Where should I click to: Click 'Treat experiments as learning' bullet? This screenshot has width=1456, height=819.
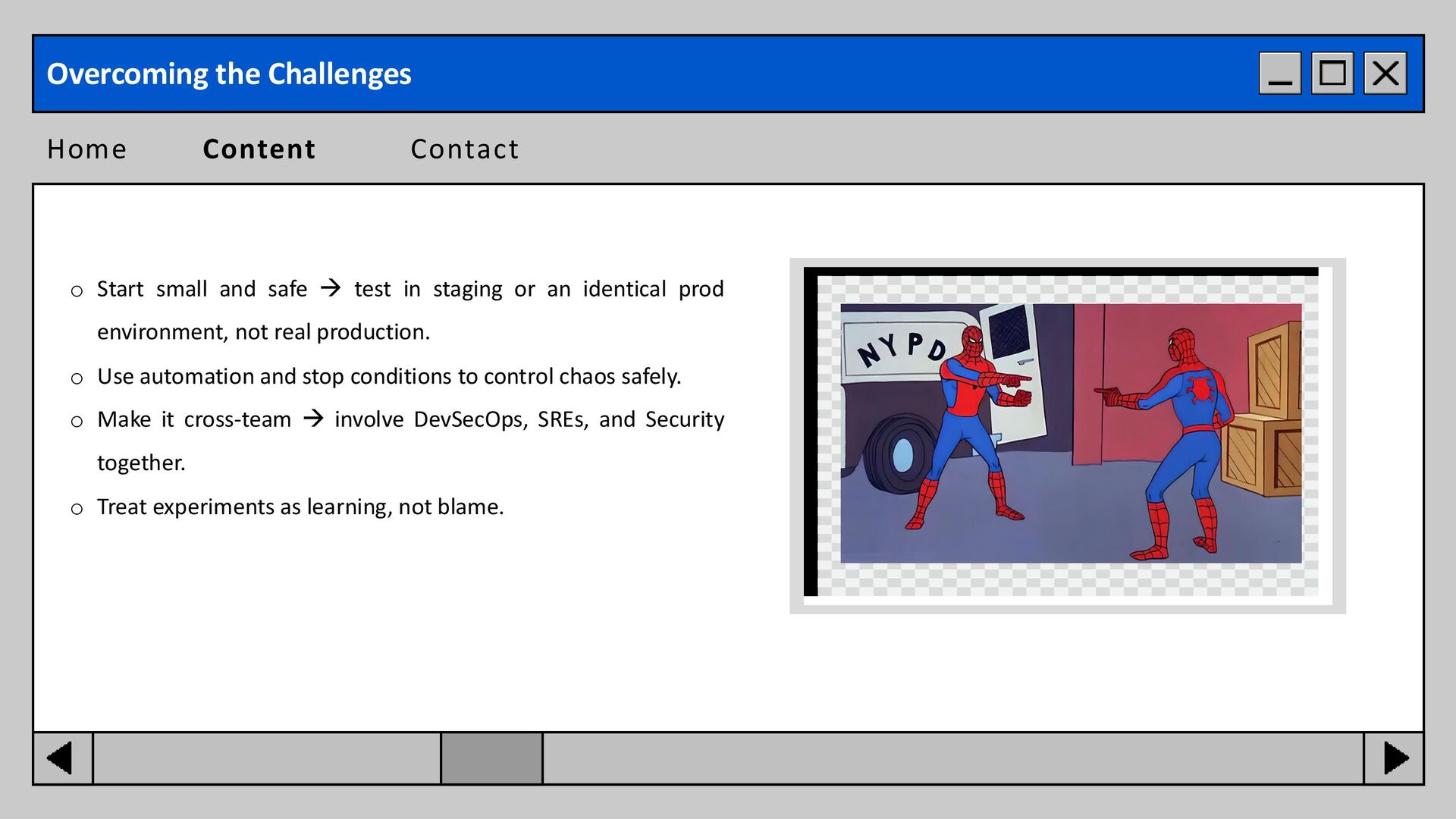click(300, 507)
